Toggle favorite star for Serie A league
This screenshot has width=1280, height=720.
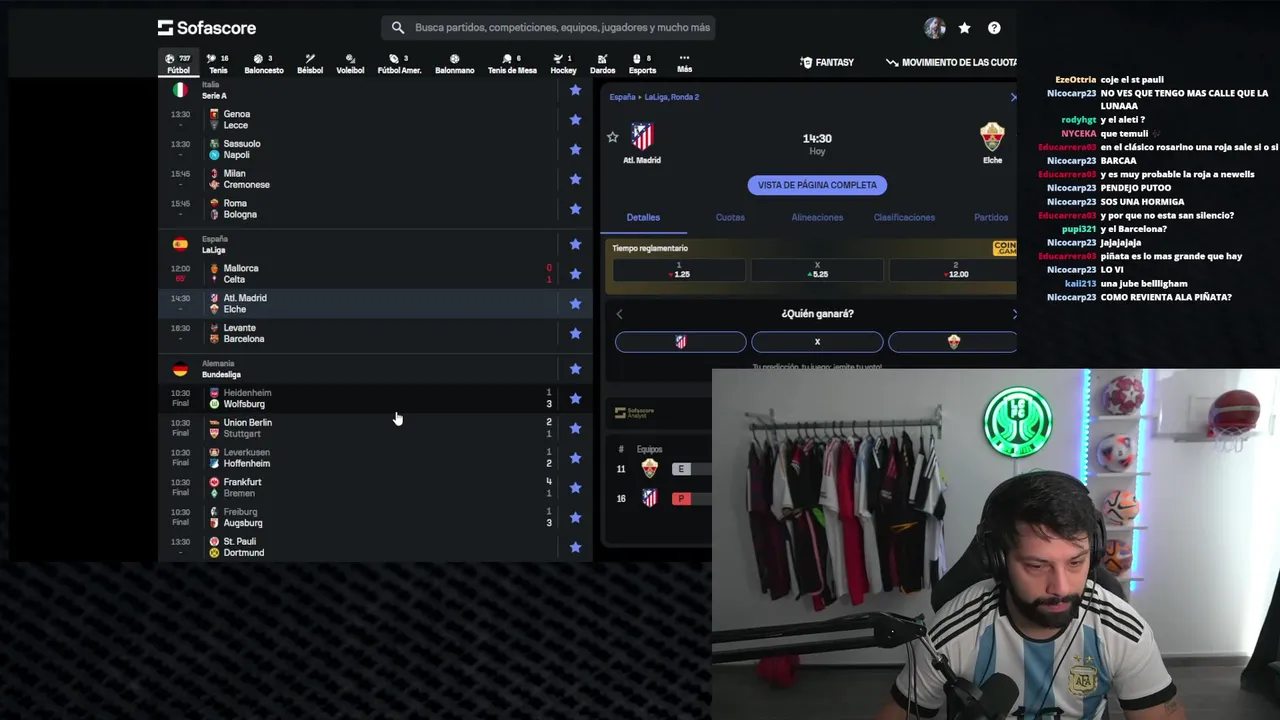575,90
